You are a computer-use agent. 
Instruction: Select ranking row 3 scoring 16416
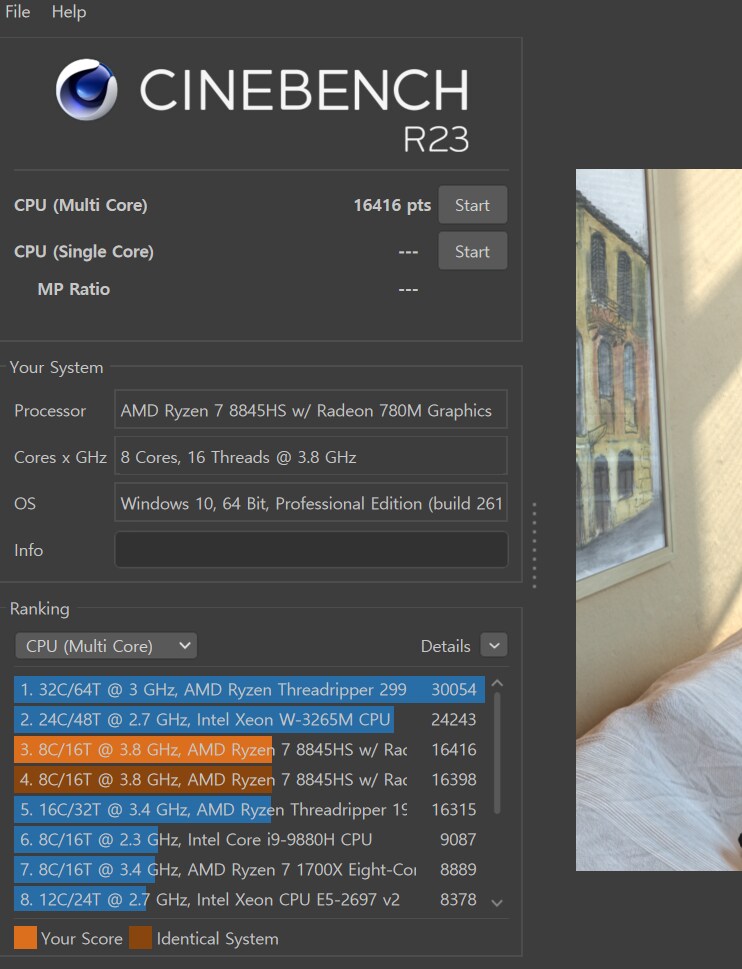pos(250,750)
